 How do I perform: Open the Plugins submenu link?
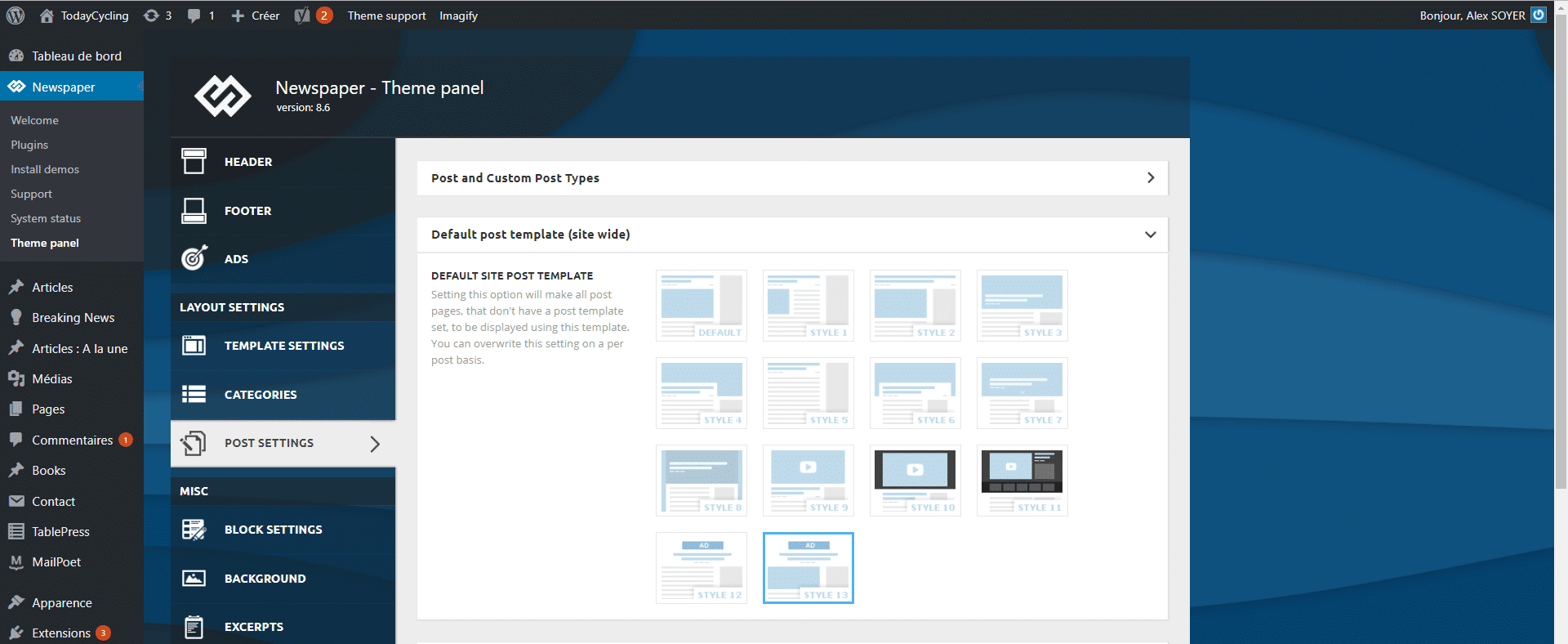click(29, 145)
